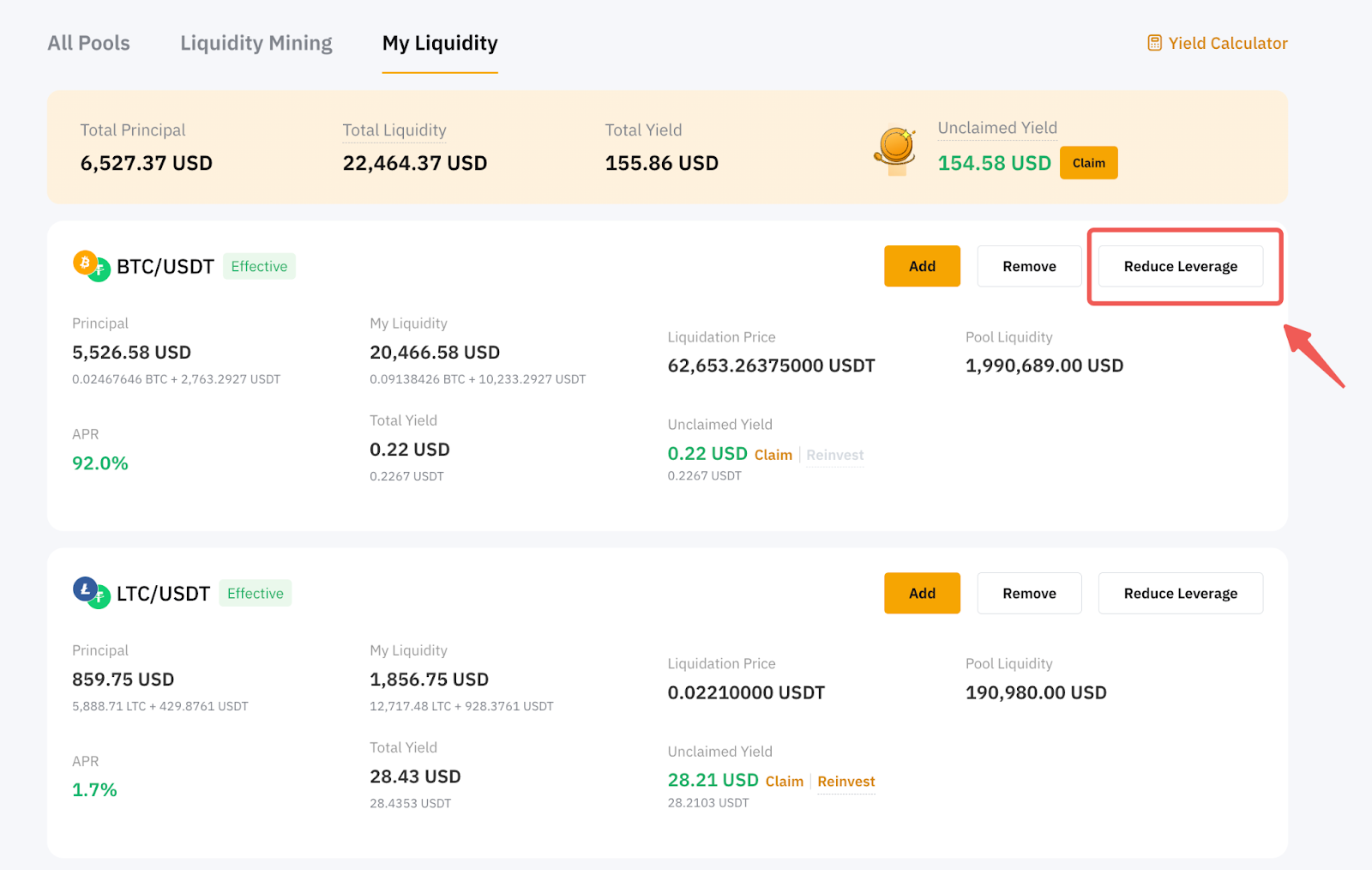Screen dimensions: 1372x870
Task: Click the LTC/USDT pair coin icon
Action: [x=91, y=592]
